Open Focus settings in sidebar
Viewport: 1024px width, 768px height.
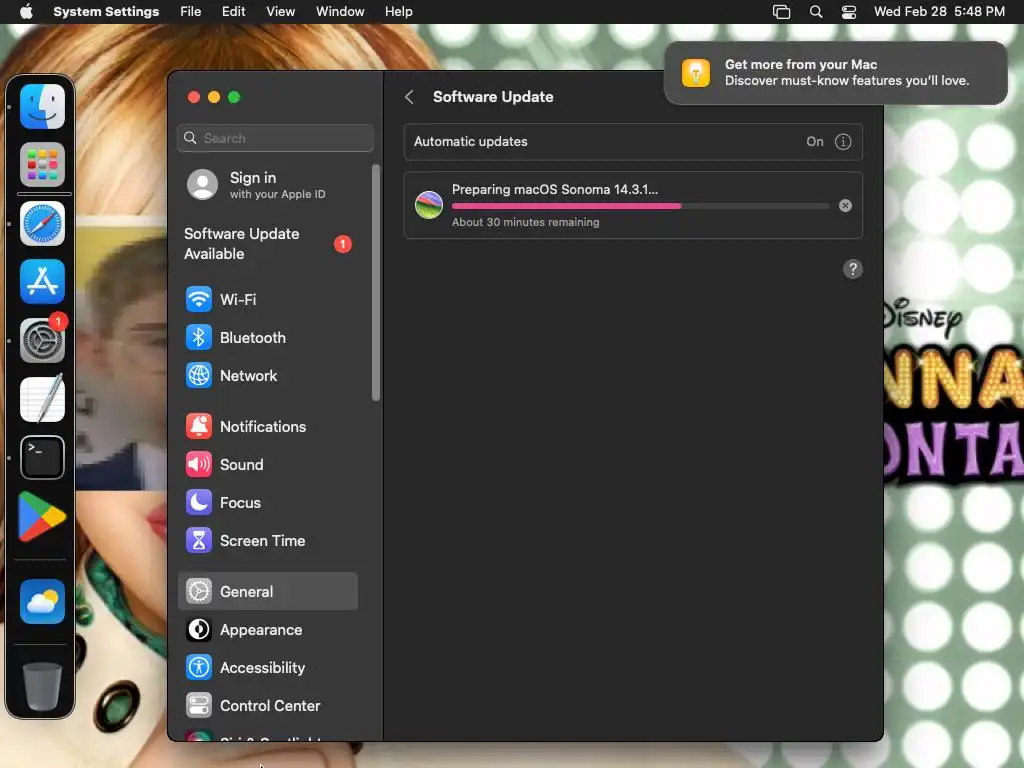click(x=268, y=503)
